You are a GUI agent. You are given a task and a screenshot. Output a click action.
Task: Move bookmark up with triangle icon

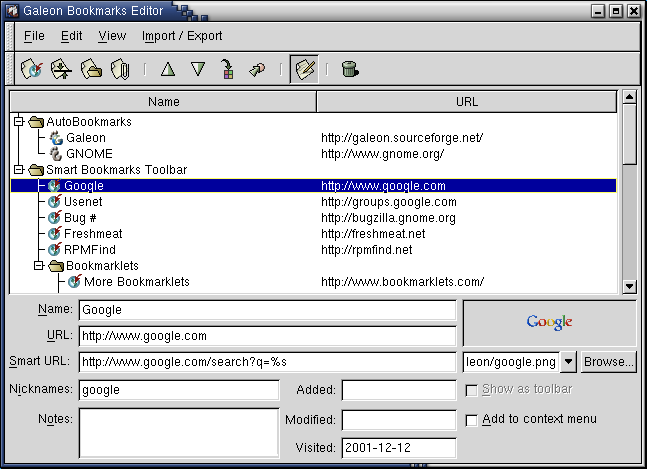pyautogui.click(x=168, y=69)
